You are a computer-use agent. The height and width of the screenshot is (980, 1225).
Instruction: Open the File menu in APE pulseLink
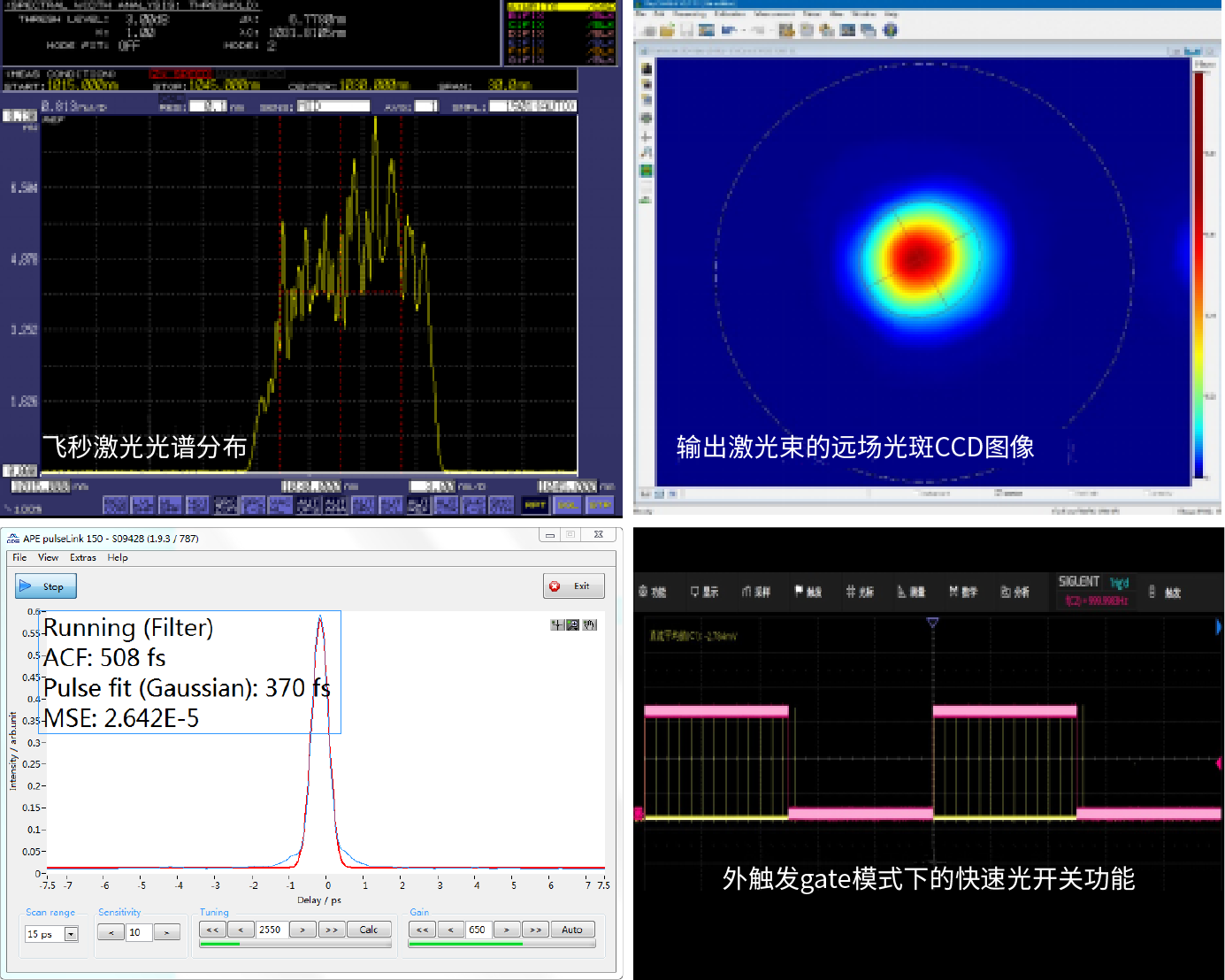click(x=19, y=557)
